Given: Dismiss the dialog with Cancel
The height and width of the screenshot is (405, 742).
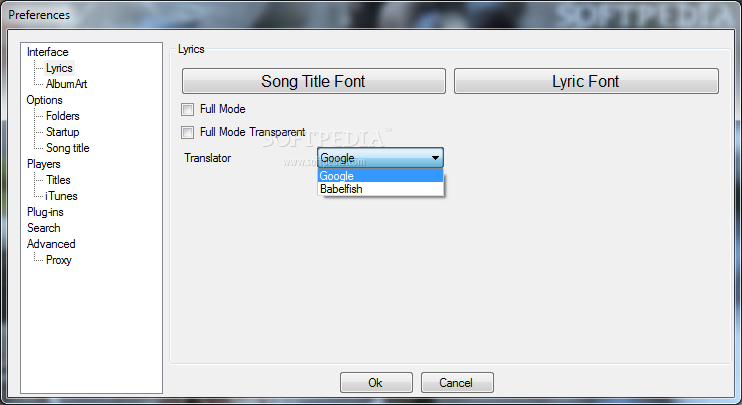Looking at the screenshot, I should pos(457,382).
